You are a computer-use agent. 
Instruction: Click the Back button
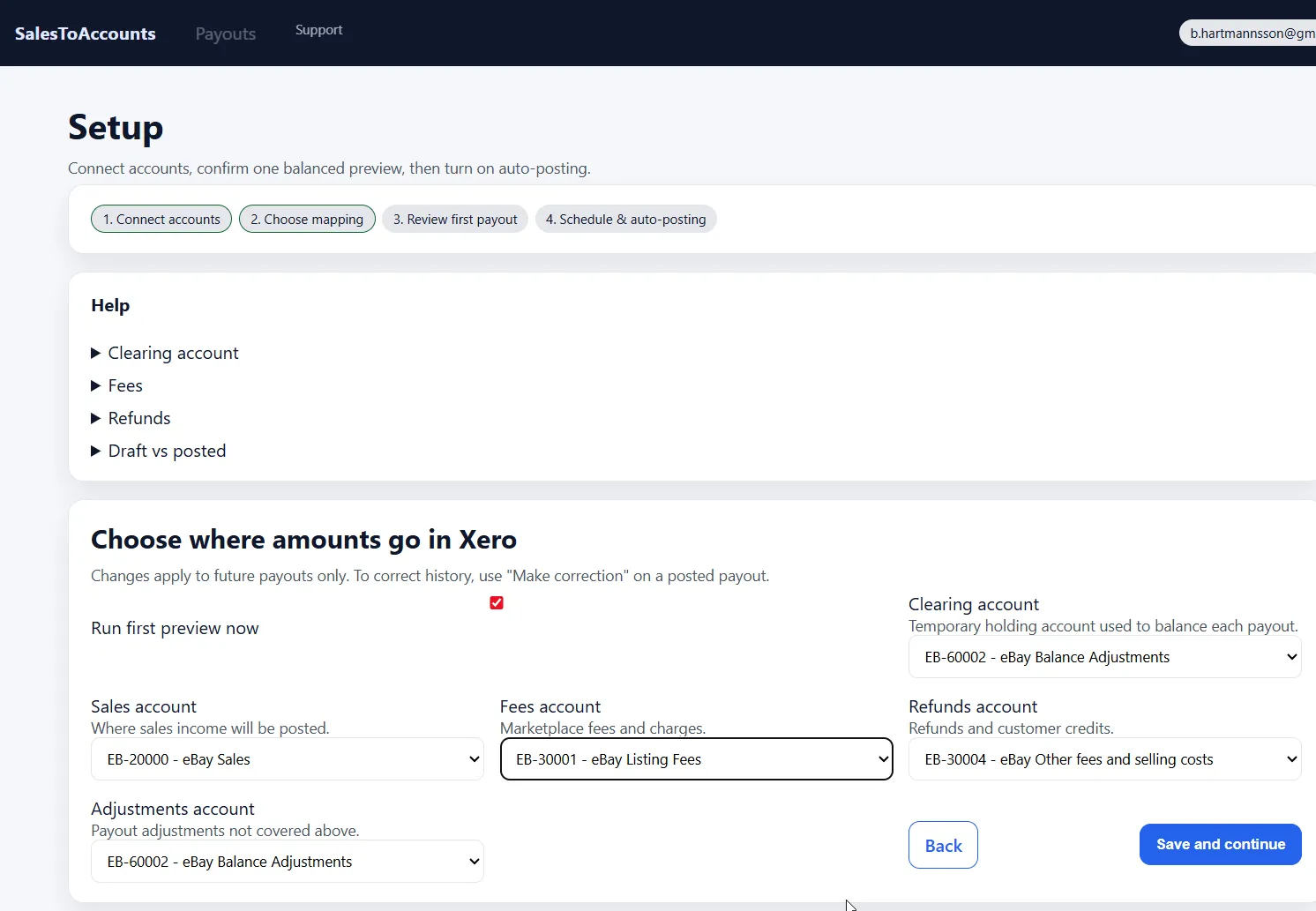(x=942, y=844)
